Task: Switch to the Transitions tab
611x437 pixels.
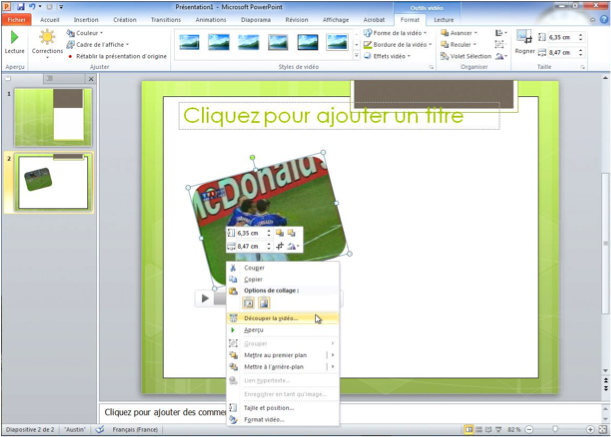Action: point(166,19)
